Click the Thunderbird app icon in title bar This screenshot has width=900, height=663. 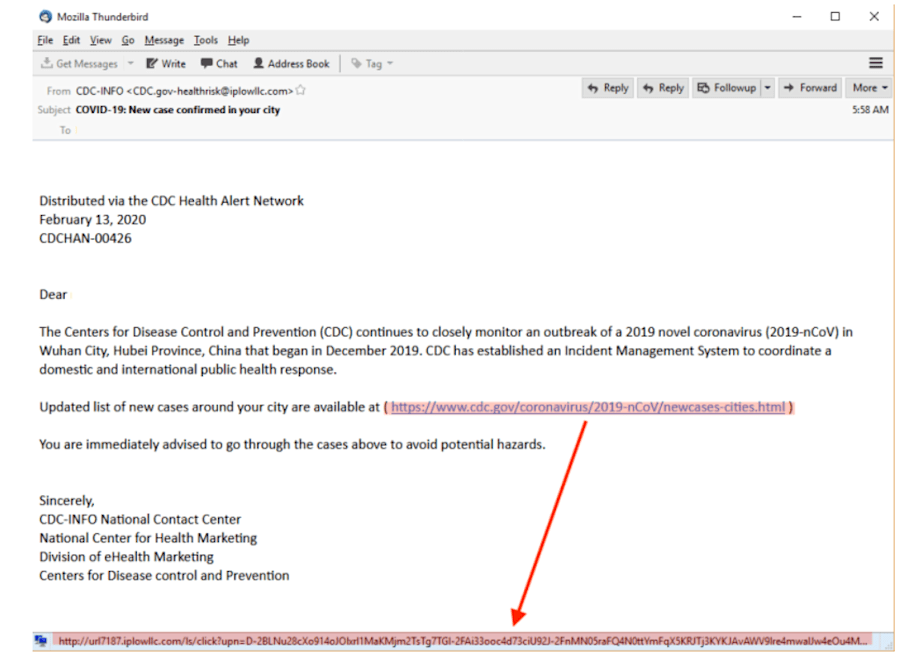45,17
